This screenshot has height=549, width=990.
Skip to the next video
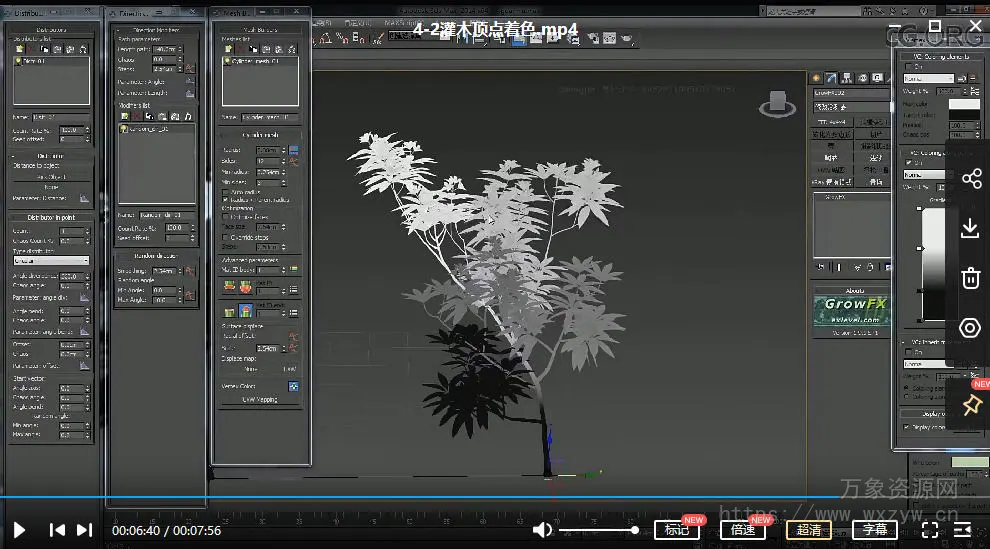85,530
